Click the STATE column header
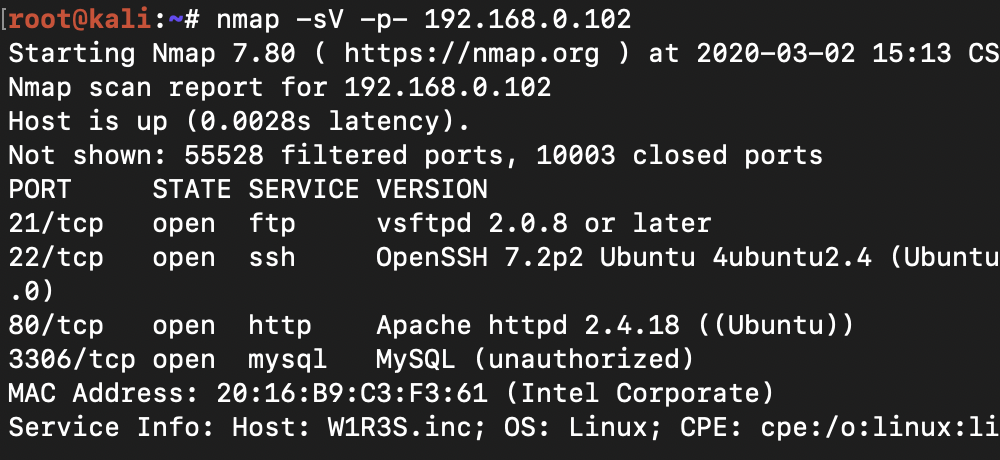The image size is (1000, 460). coord(191,190)
